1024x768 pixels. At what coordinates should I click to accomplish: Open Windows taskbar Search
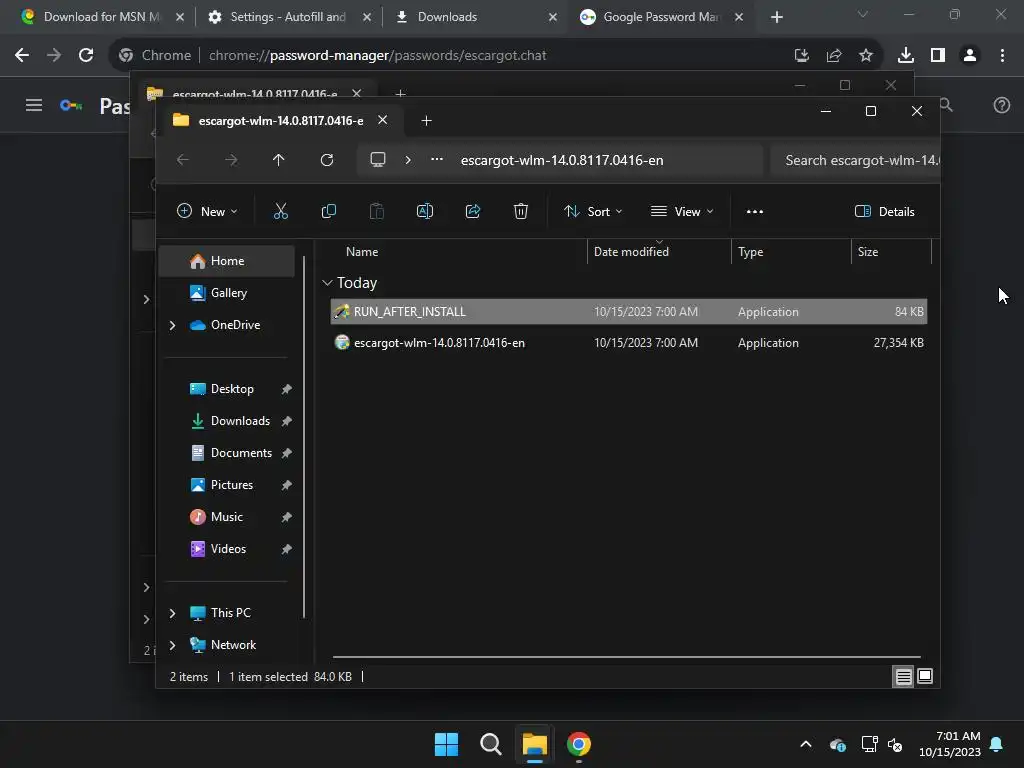490,744
